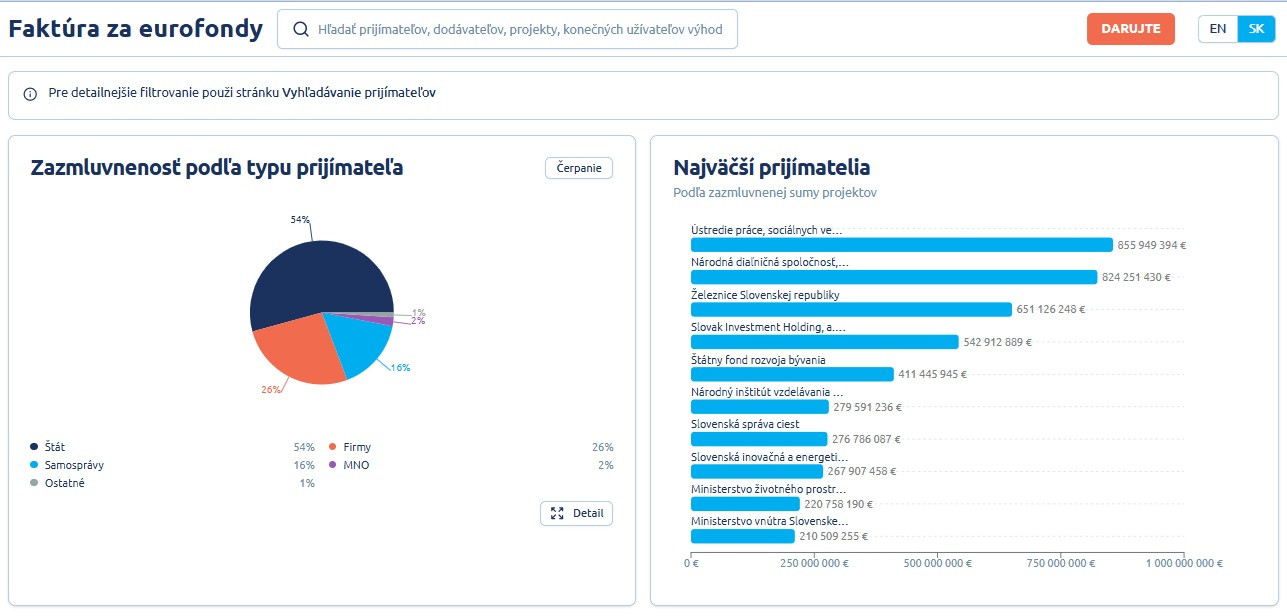
Task: Click the Ostatné legend dot
Action: pos(34,483)
